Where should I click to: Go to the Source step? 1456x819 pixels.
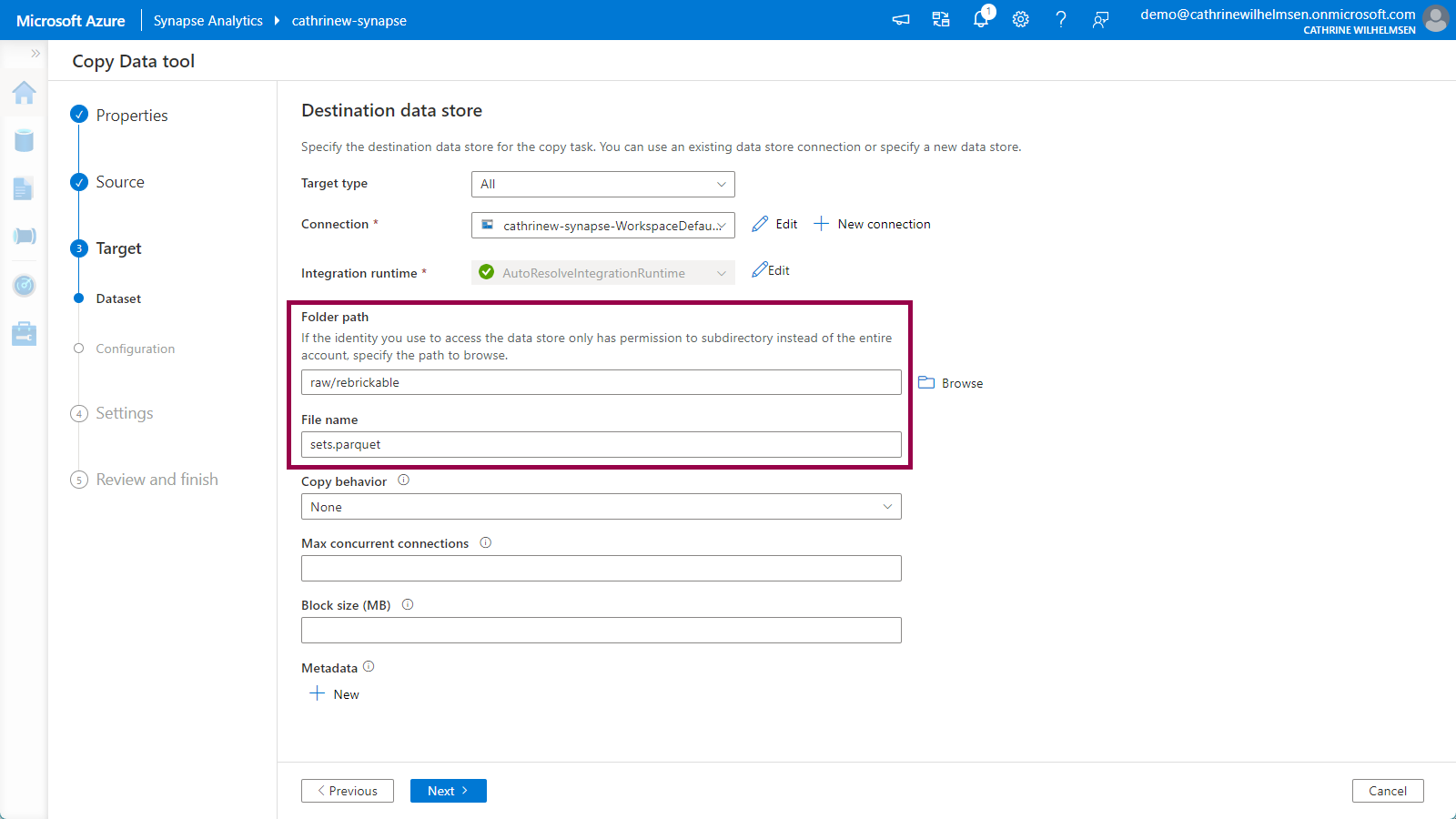tap(120, 182)
